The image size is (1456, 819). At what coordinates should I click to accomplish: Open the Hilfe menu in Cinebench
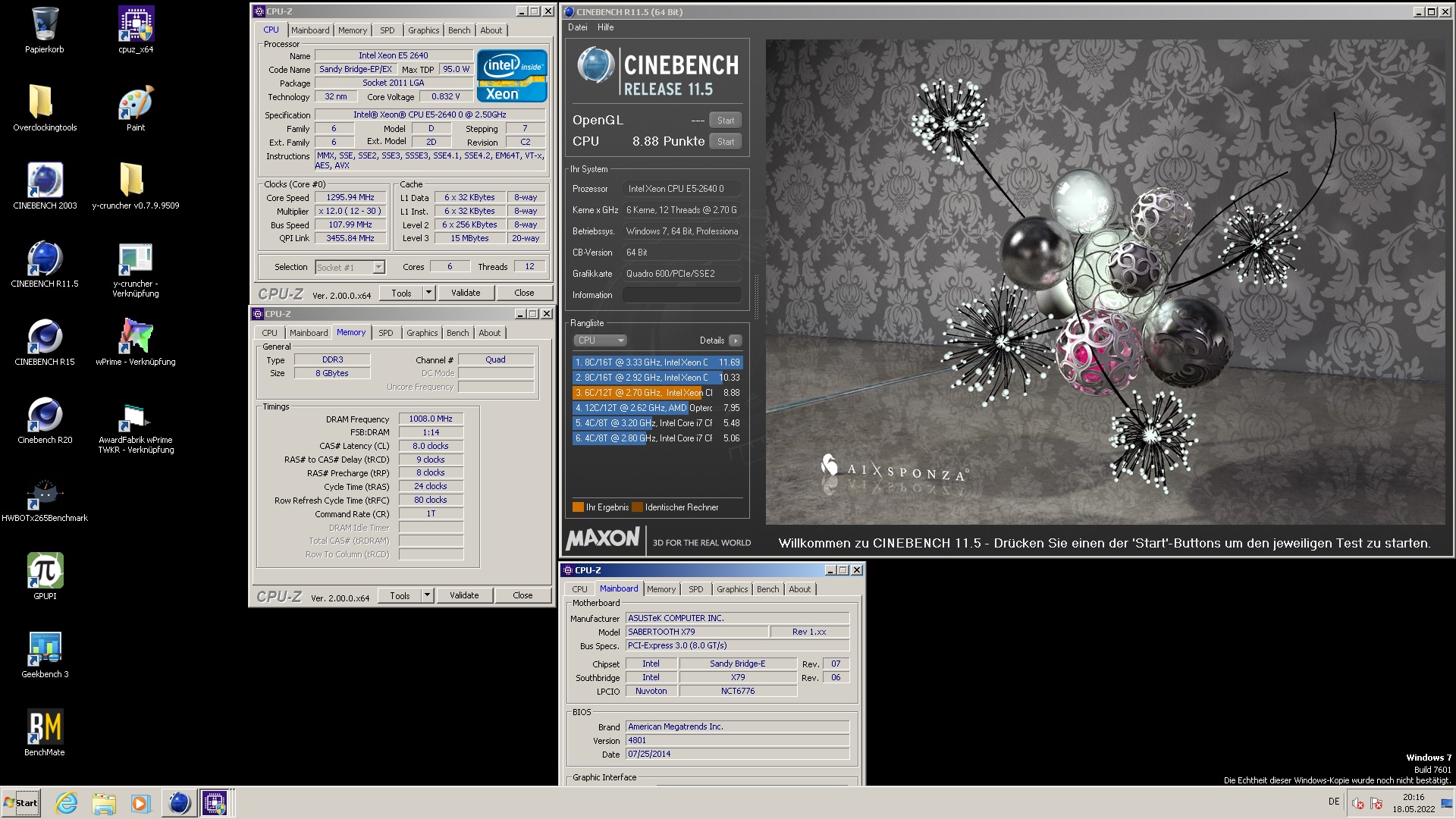[606, 27]
